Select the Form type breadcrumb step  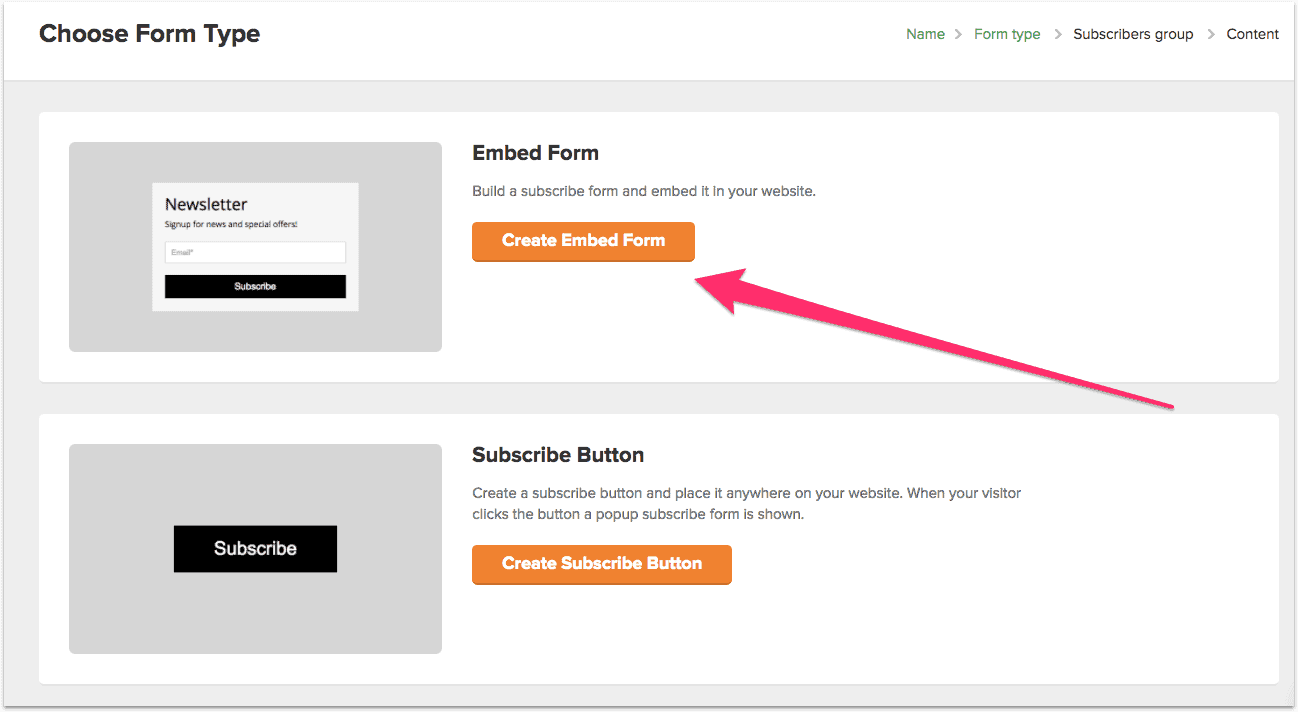tap(1007, 34)
